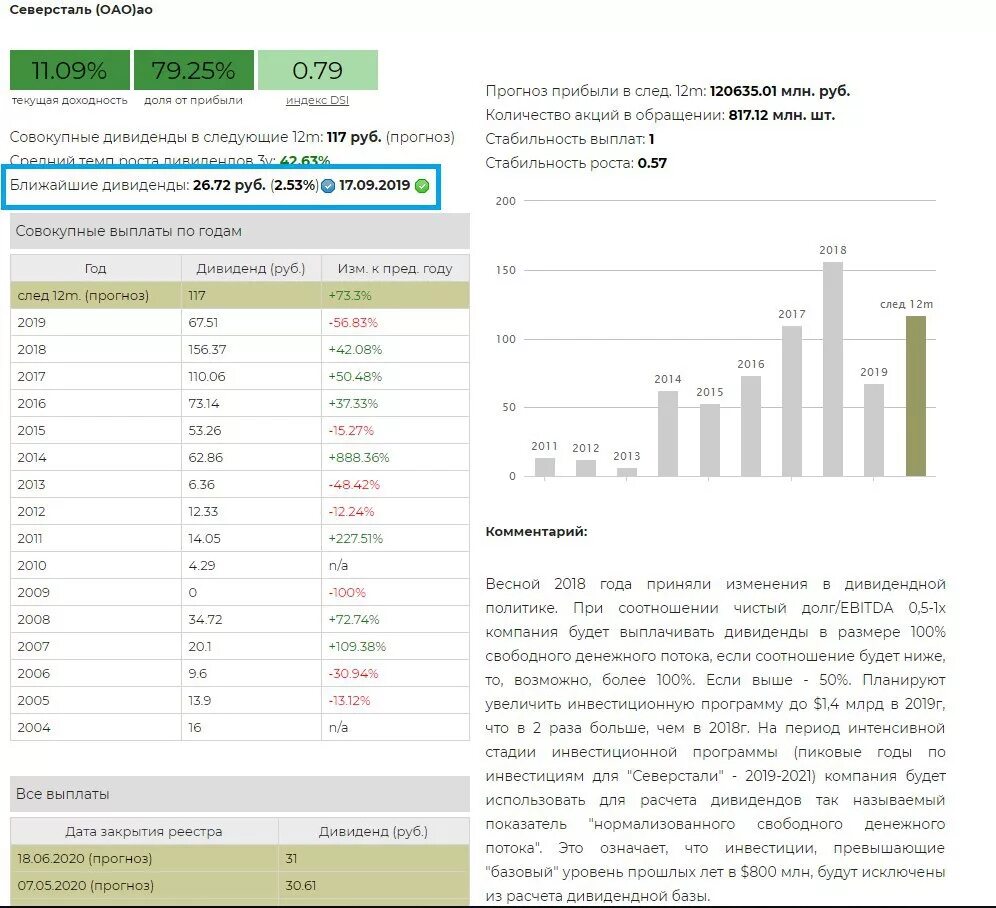
Task: Click the 2016 change value +37.33%
Action: pos(353,403)
